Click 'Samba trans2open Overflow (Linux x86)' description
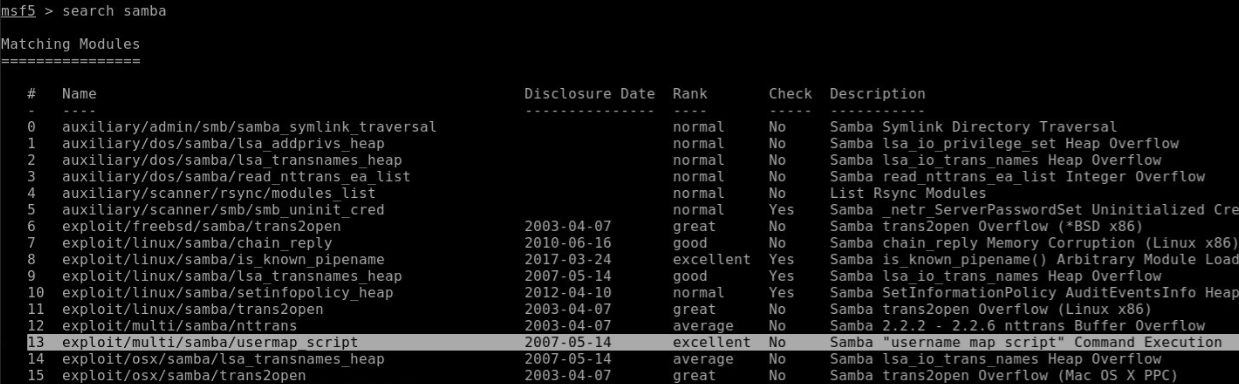 pos(992,308)
